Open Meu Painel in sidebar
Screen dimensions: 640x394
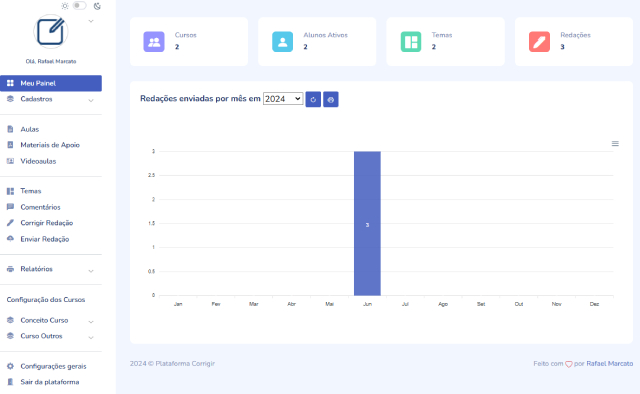point(51,83)
